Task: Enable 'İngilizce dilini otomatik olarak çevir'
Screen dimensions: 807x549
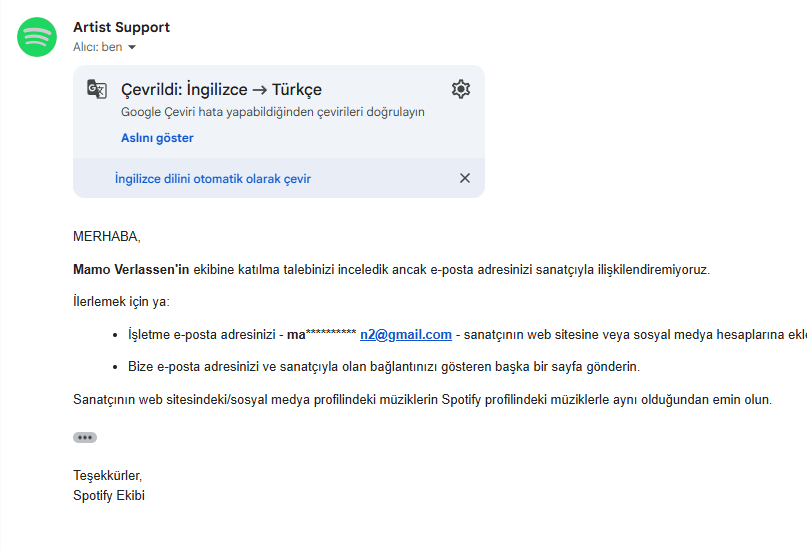Action: [213, 179]
